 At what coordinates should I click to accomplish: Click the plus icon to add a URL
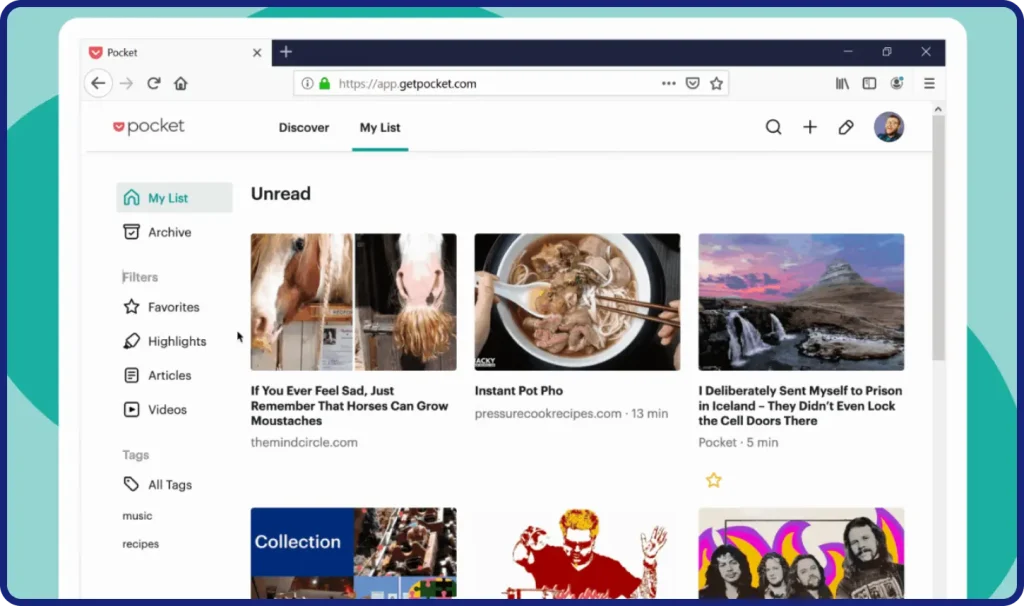[810, 127]
